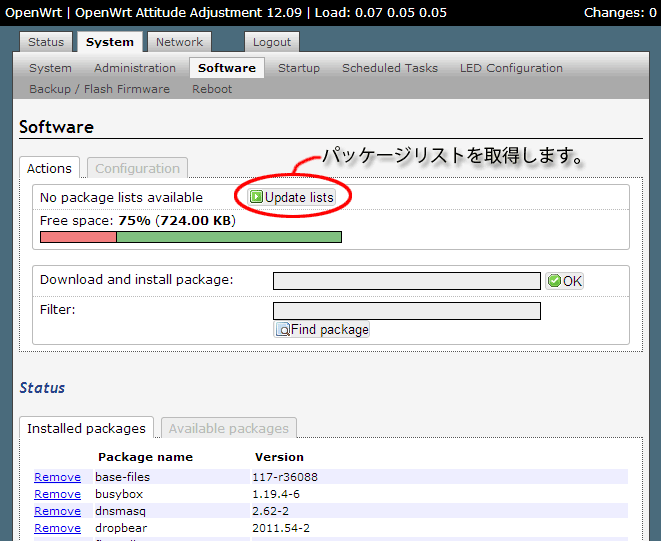Remove the dnsmasq package
Image resolution: width=661 pixels, height=541 pixels.
point(57,511)
